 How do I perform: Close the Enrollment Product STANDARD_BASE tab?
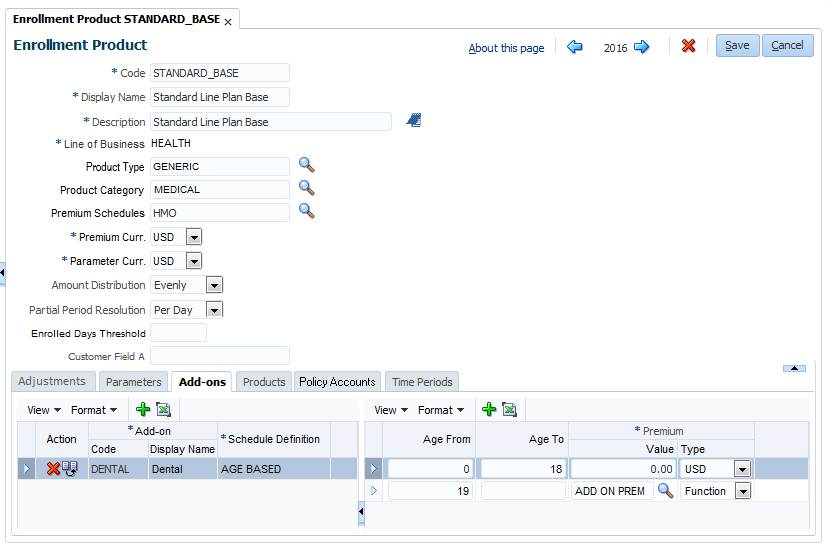tap(228, 22)
